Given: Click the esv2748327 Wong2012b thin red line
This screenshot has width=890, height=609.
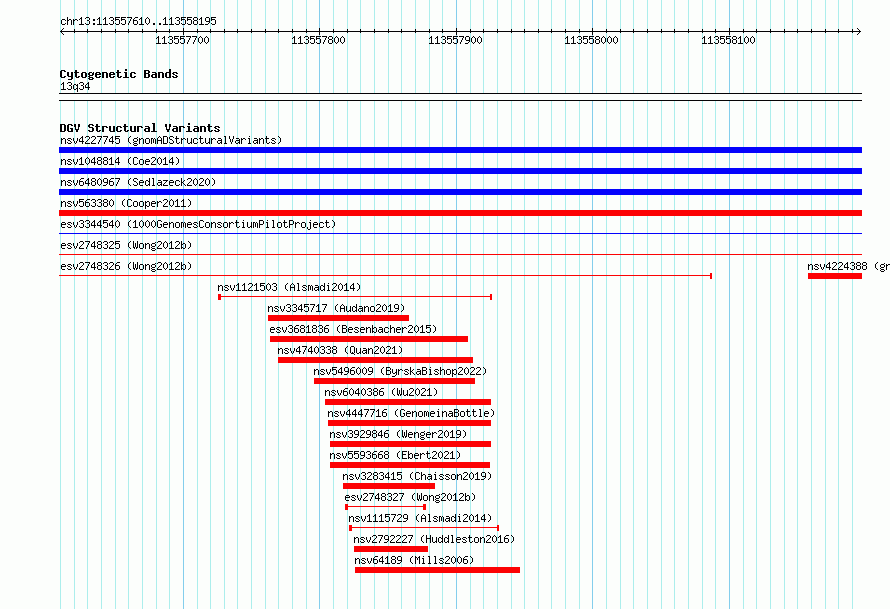Looking at the screenshot, I should (x=385, y=507).
